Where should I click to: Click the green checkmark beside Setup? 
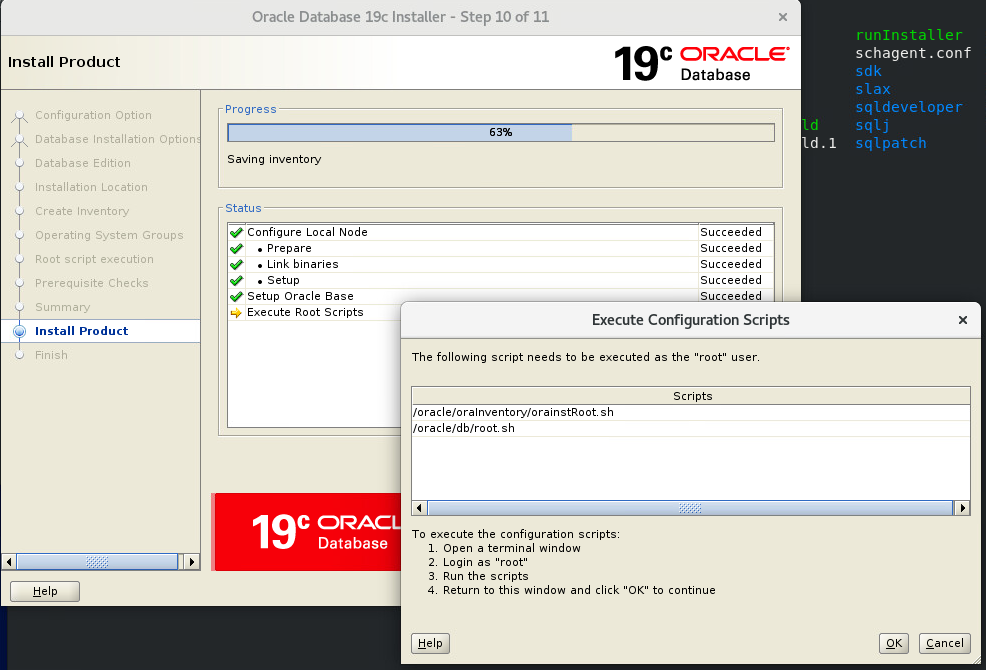tap(236, 281)
